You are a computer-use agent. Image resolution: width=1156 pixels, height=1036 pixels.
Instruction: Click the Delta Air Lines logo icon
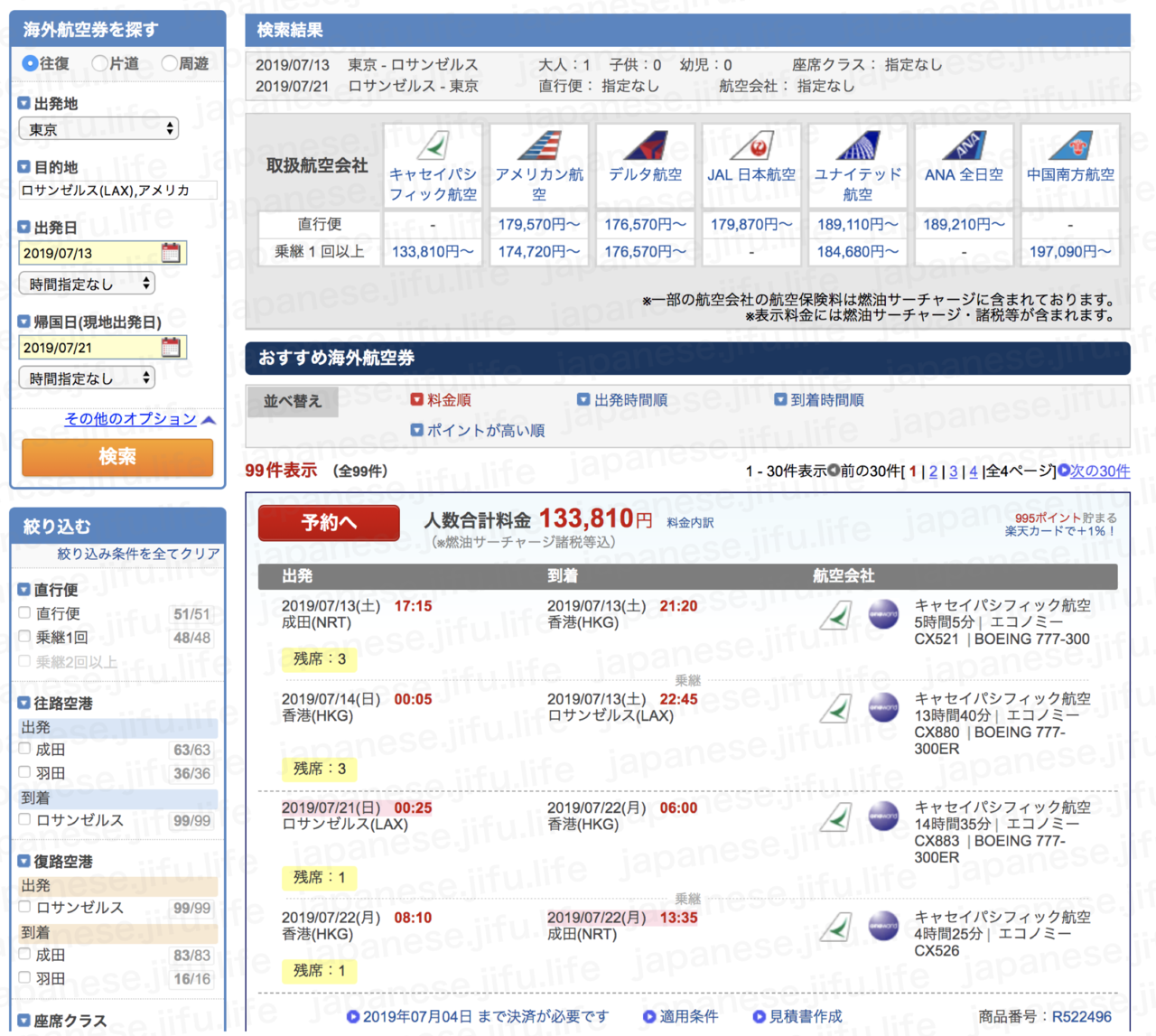coord(646,145)
